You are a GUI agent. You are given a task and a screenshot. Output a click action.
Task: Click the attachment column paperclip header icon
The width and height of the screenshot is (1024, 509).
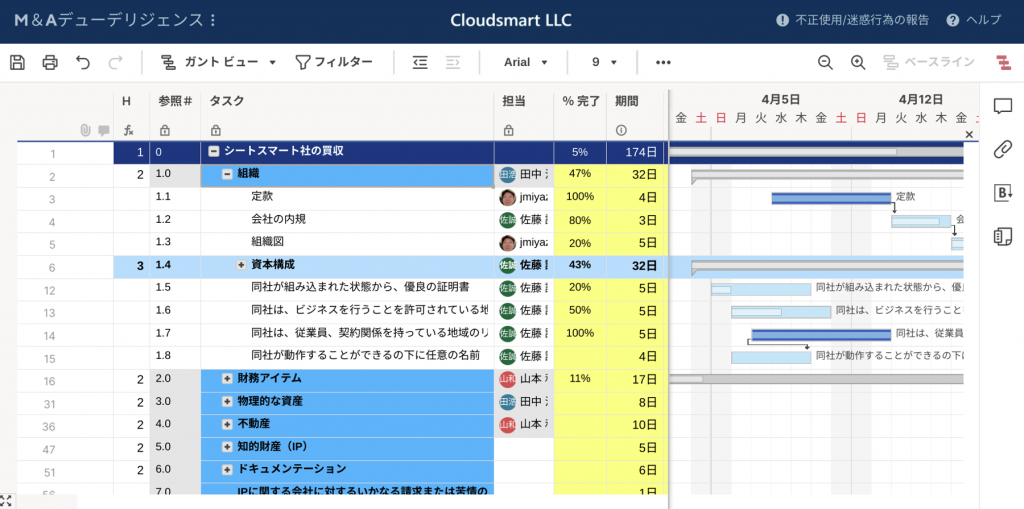[x=85, y=131]
